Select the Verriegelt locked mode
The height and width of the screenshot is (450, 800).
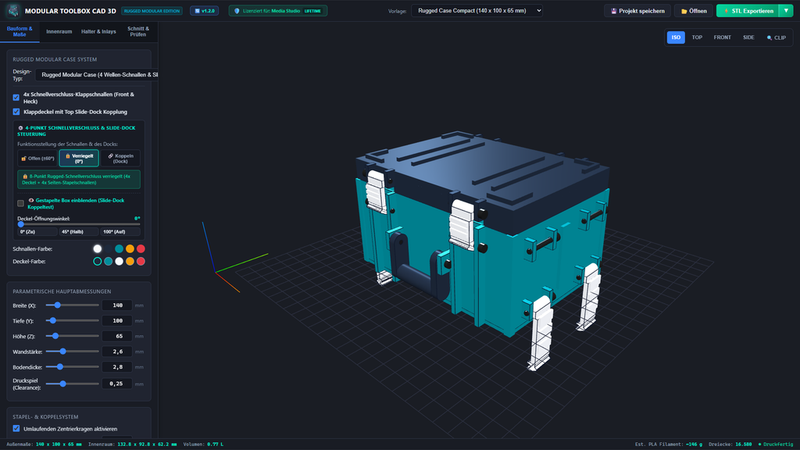(79, 159)
